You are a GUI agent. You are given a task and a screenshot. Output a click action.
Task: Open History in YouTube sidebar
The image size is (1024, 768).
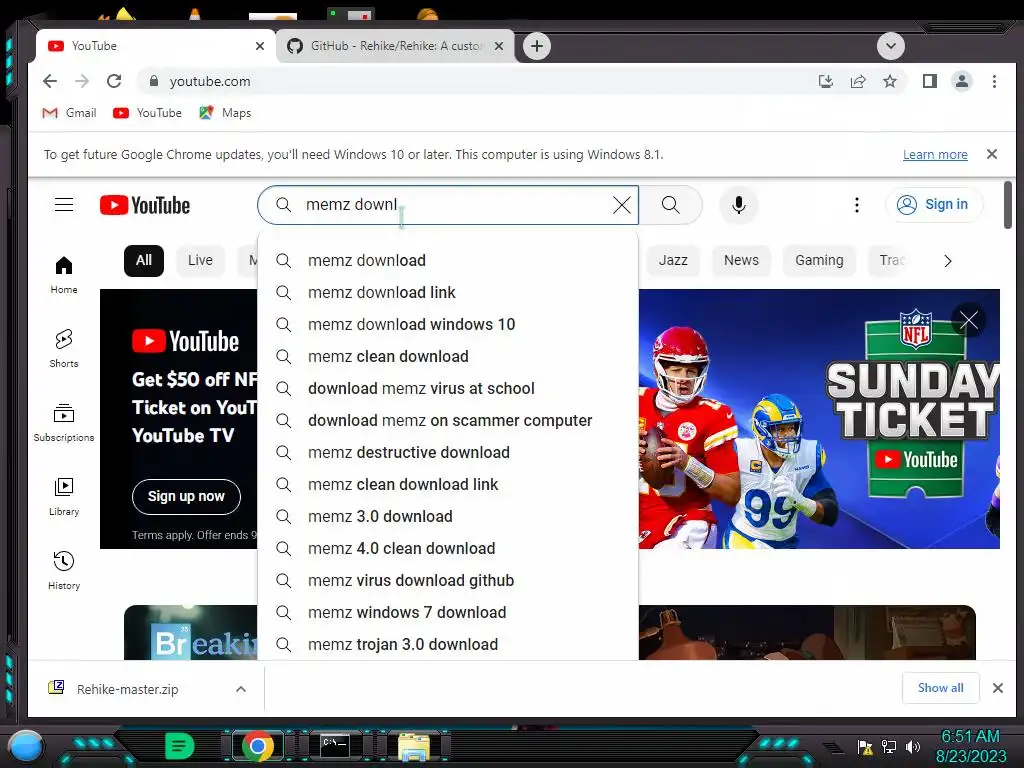(x=64, y=571)
